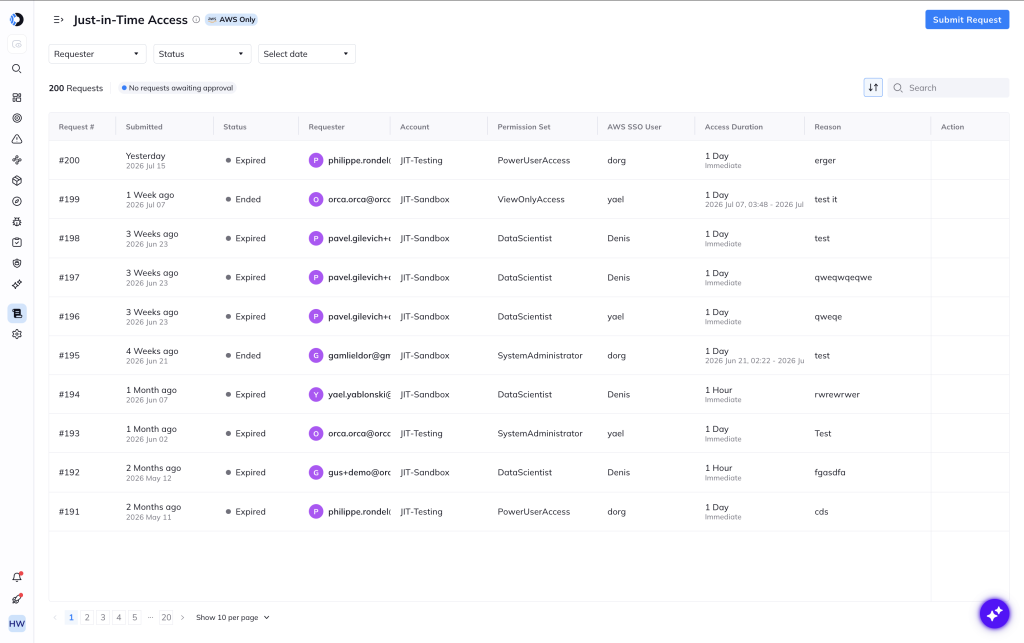Click reason rwrewrwer in request #194 row

coord(837,394)
